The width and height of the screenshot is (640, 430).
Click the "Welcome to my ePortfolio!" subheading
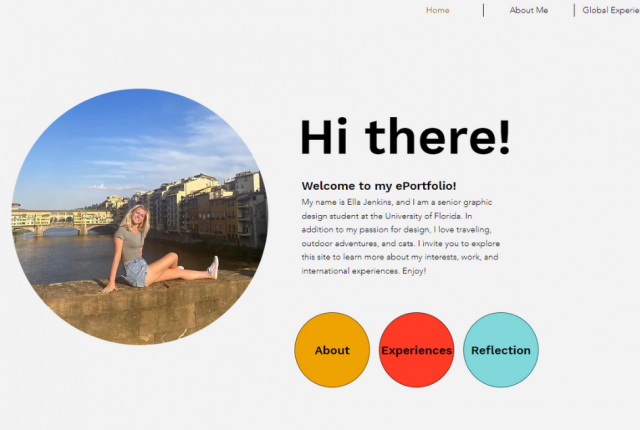(378, 186)
